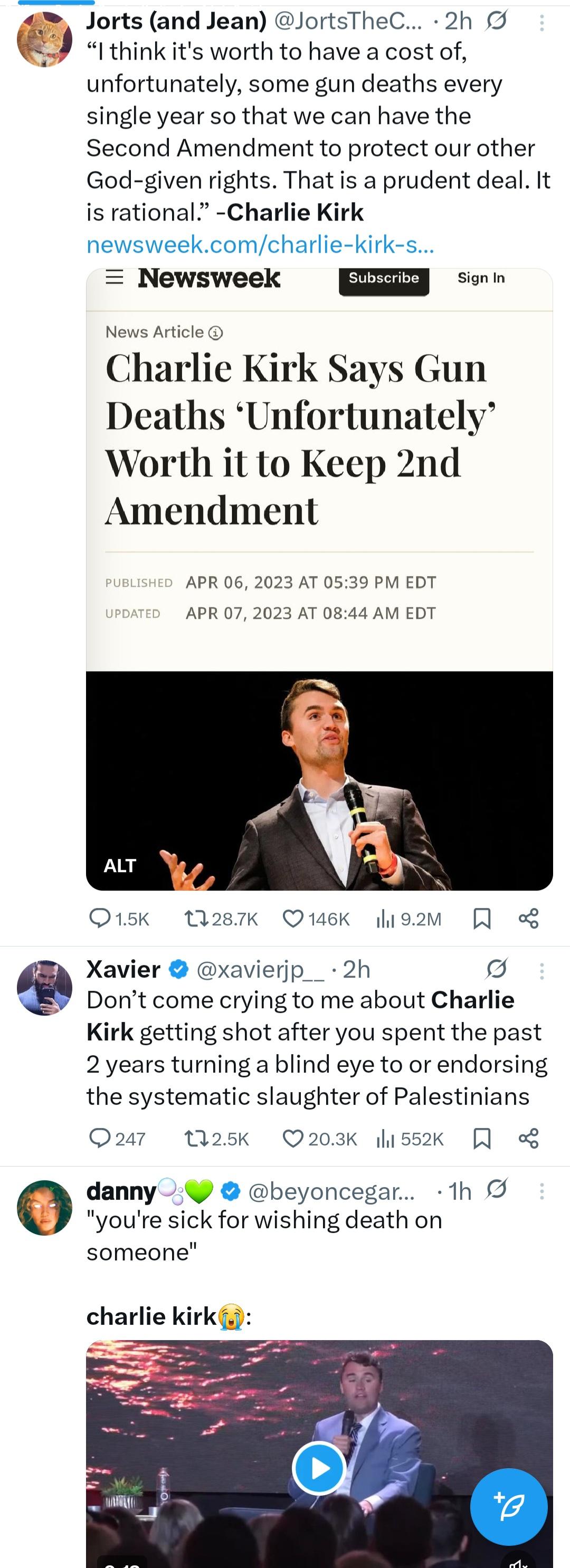Screen dimensions: 570x1568
Task: Like the Jorts tweet with 146K likes
Action: coord(293,918)
